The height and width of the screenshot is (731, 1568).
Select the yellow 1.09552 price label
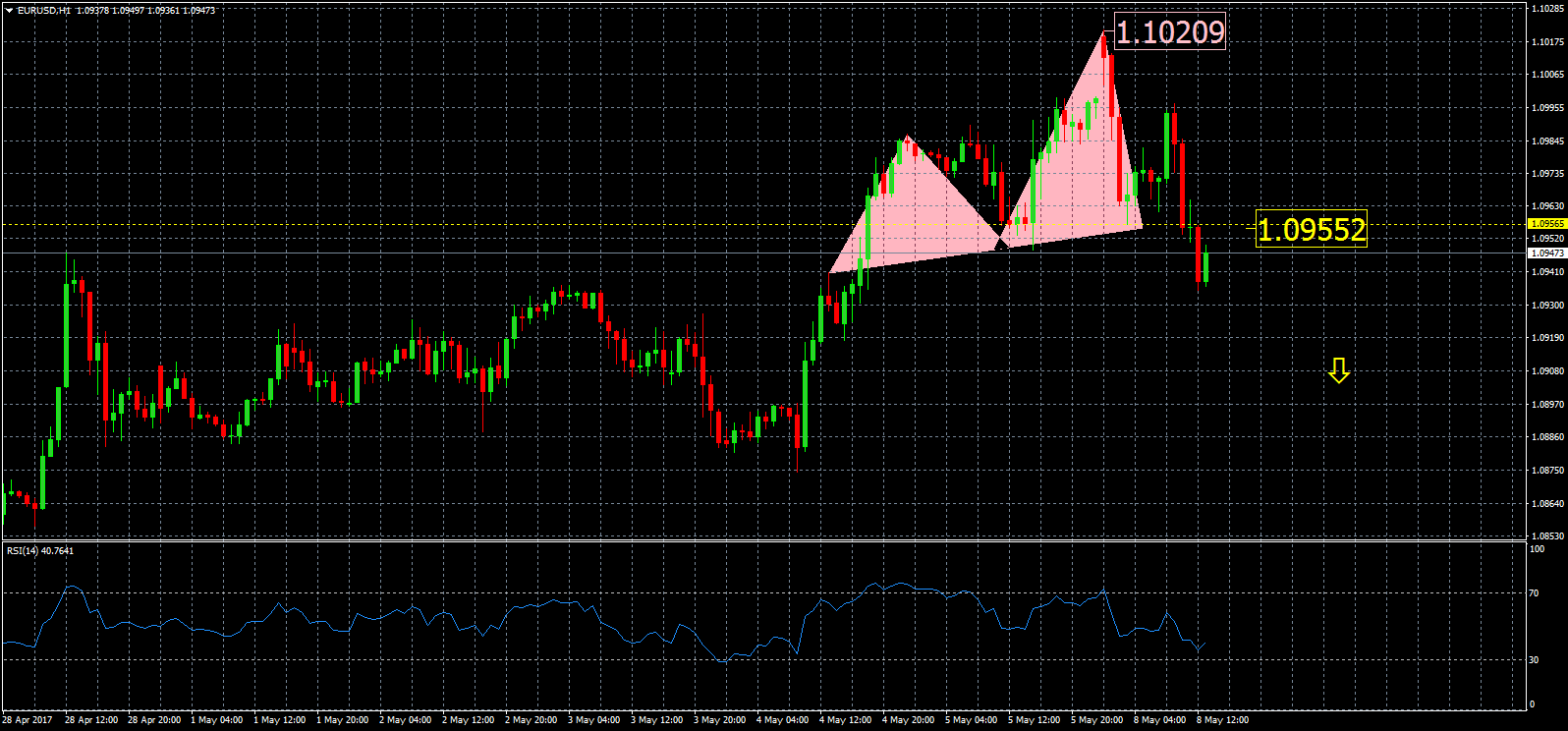pyautogui.click(x=1311, y=230)
